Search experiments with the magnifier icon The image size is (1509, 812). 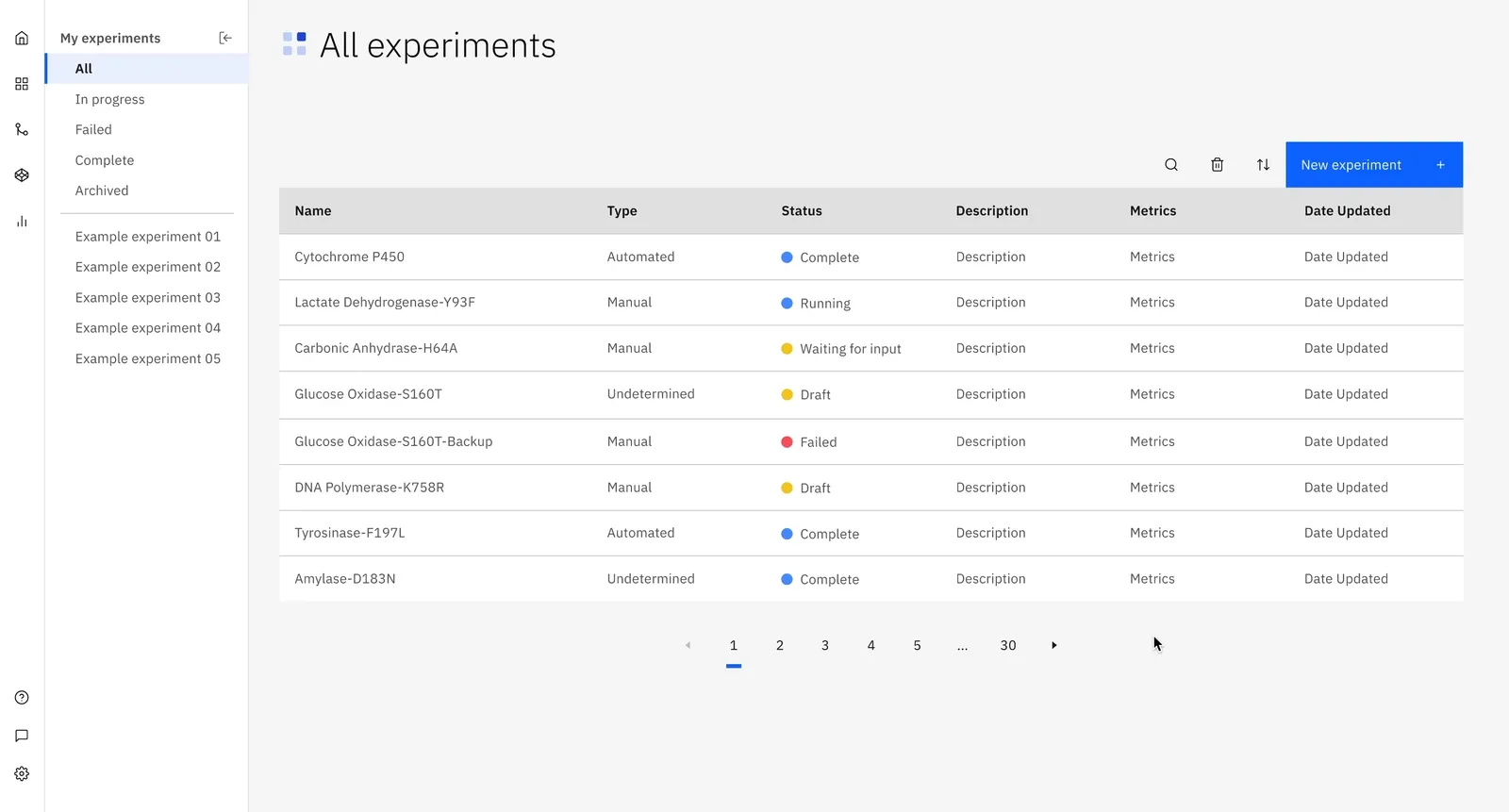click(1171, 165)
